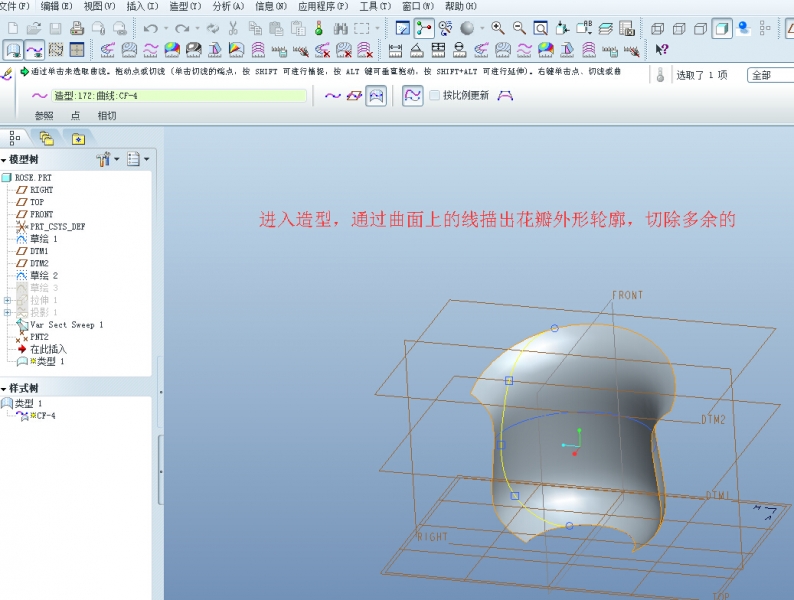This screenshot has height=600, width=794.
Task: Click the undo arrow icon
Action: [150, 28]
